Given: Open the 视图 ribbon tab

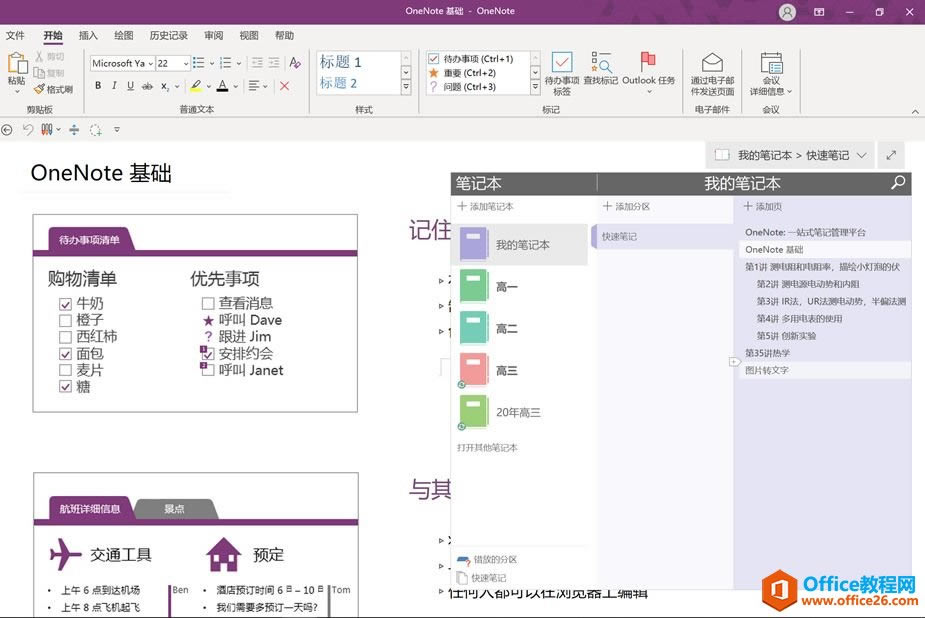Looking at the screenshot, I should pos(248,34).
